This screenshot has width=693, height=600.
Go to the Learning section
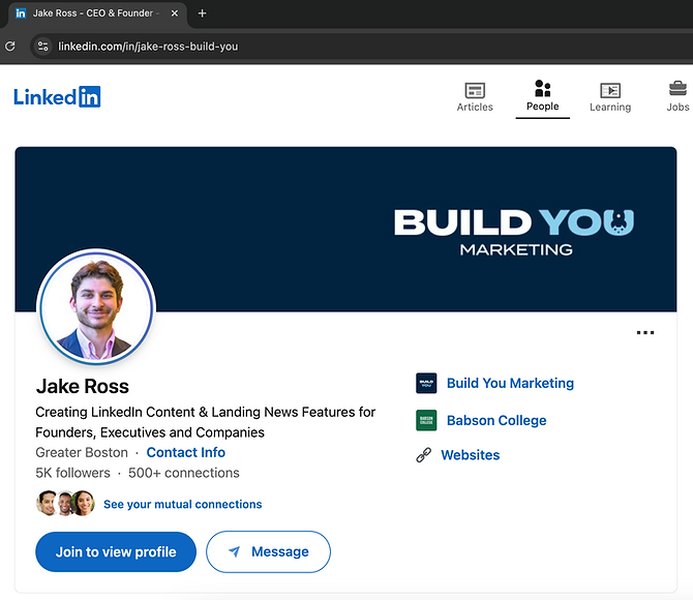tap(610, 97)
